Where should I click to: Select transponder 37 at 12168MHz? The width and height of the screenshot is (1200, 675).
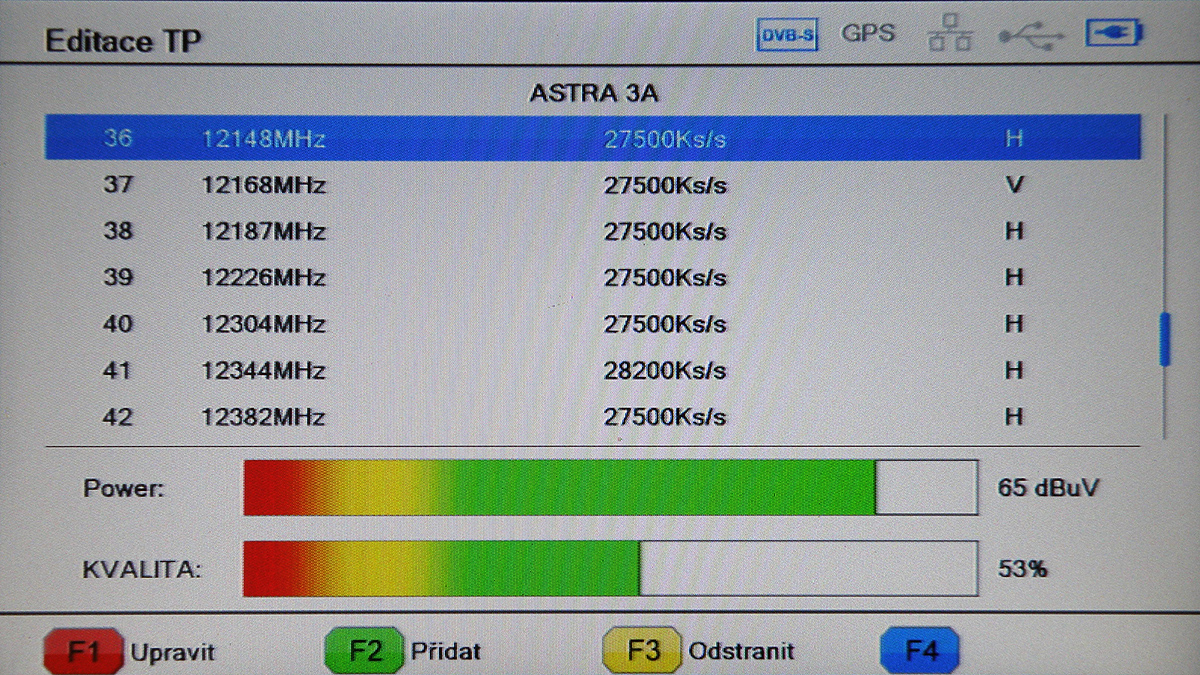(x=592, y=186)
